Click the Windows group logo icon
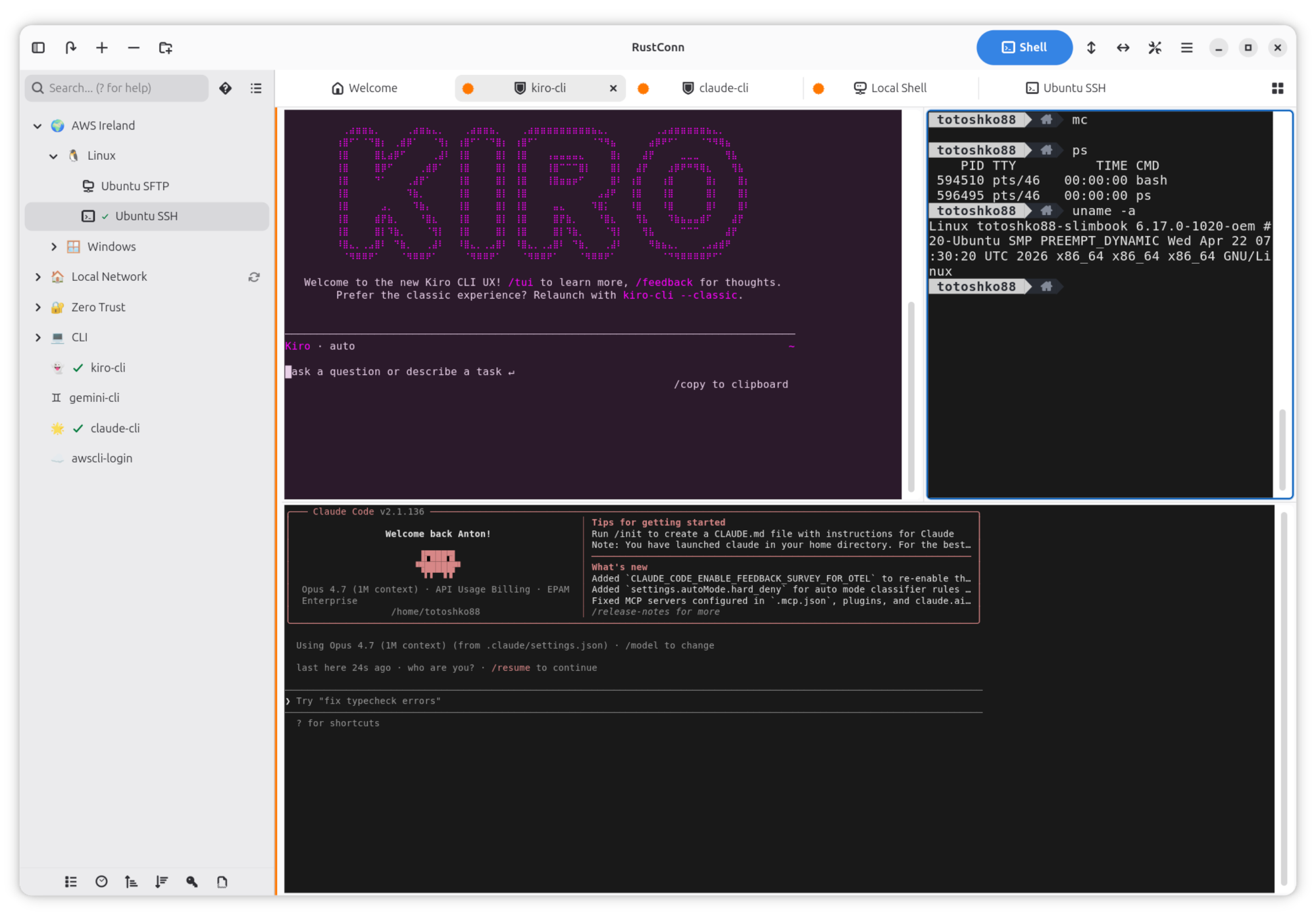 pos(74,247)
